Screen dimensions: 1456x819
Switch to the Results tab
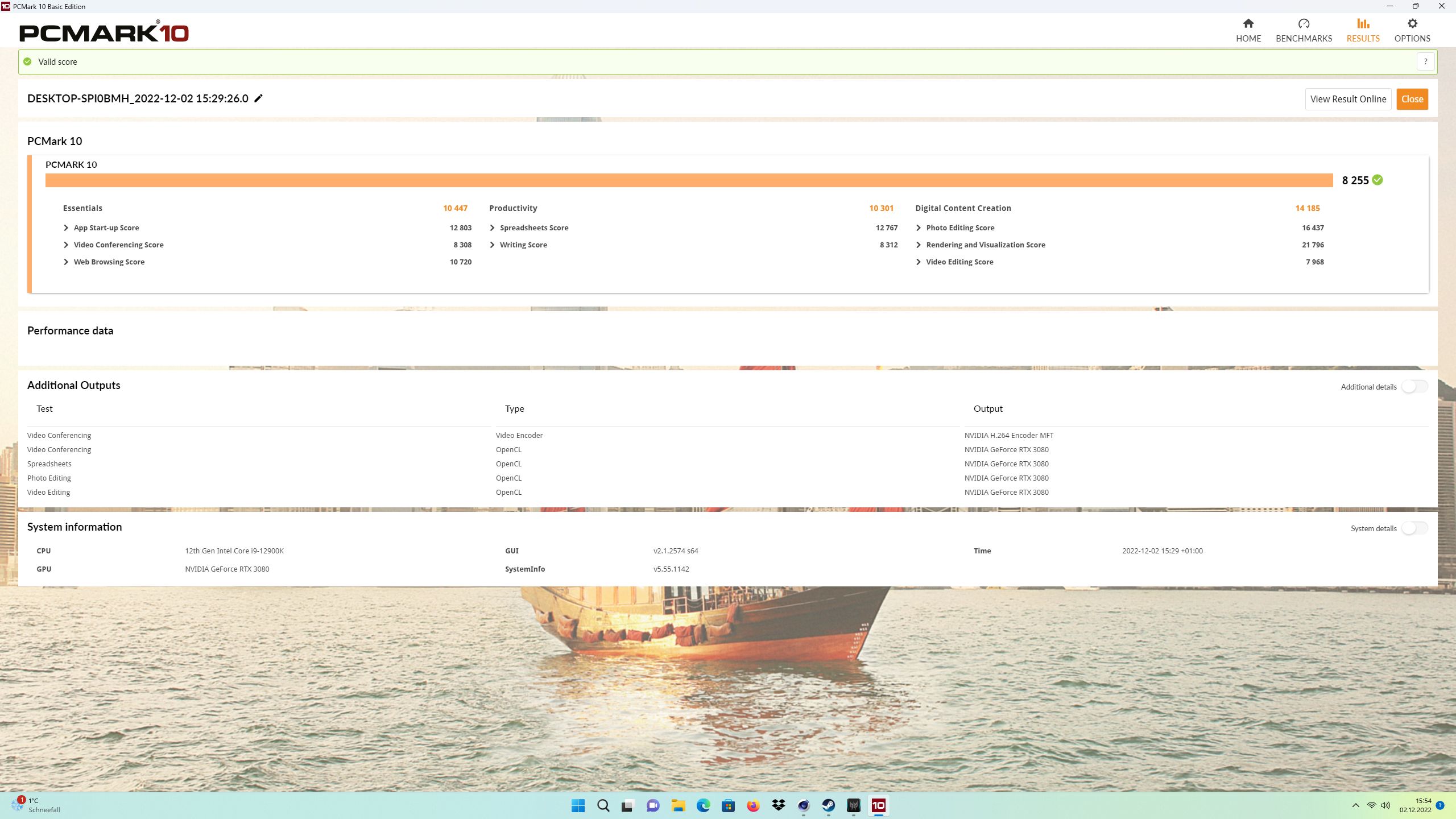click(x=1363, y=30)
